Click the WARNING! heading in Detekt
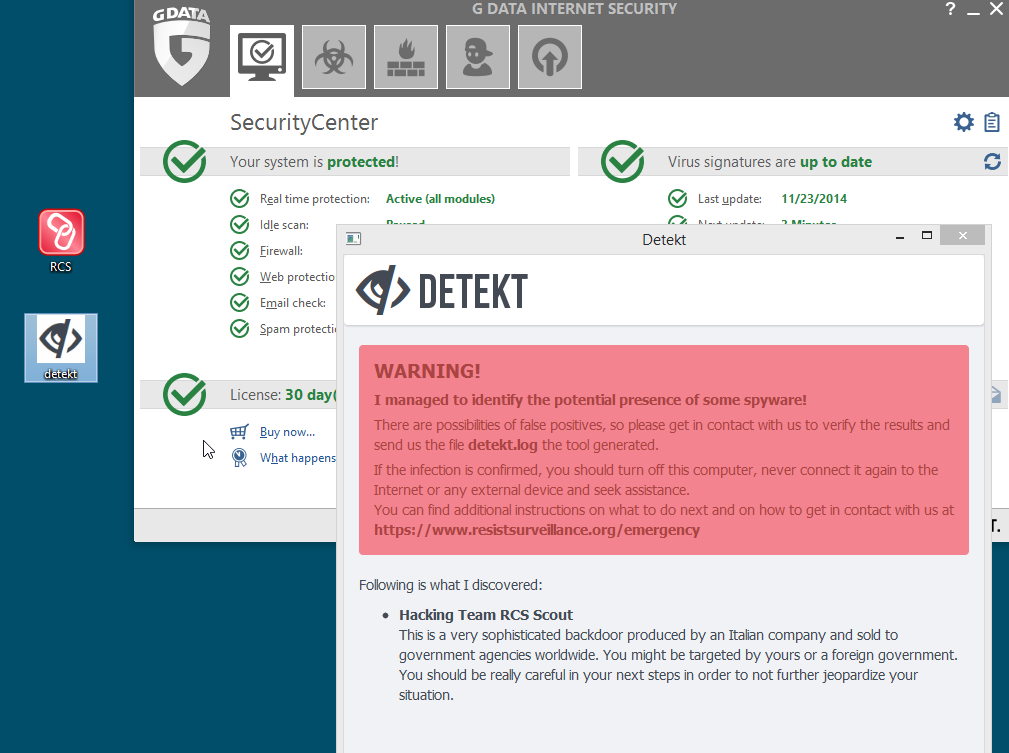Viewport: 1009px width, 753px height. tap(427, 371)
